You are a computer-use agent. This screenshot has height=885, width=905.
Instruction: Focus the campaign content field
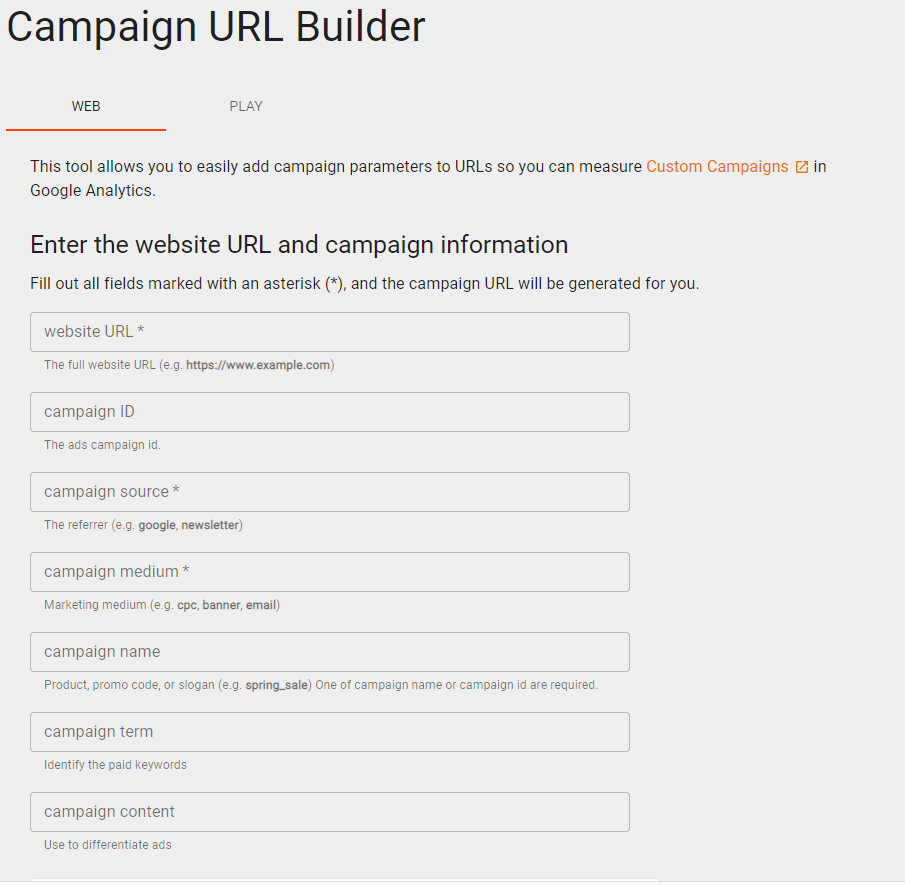pyautogui.click(x=330, y=812)
